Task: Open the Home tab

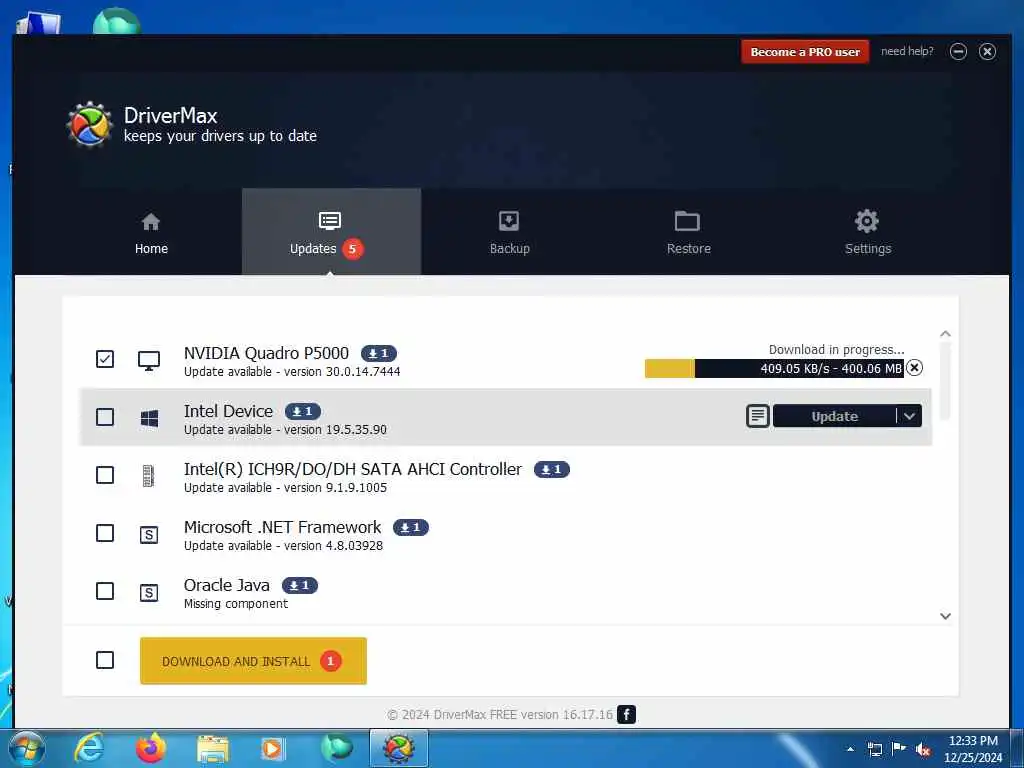Action: [x=151, y=232]
